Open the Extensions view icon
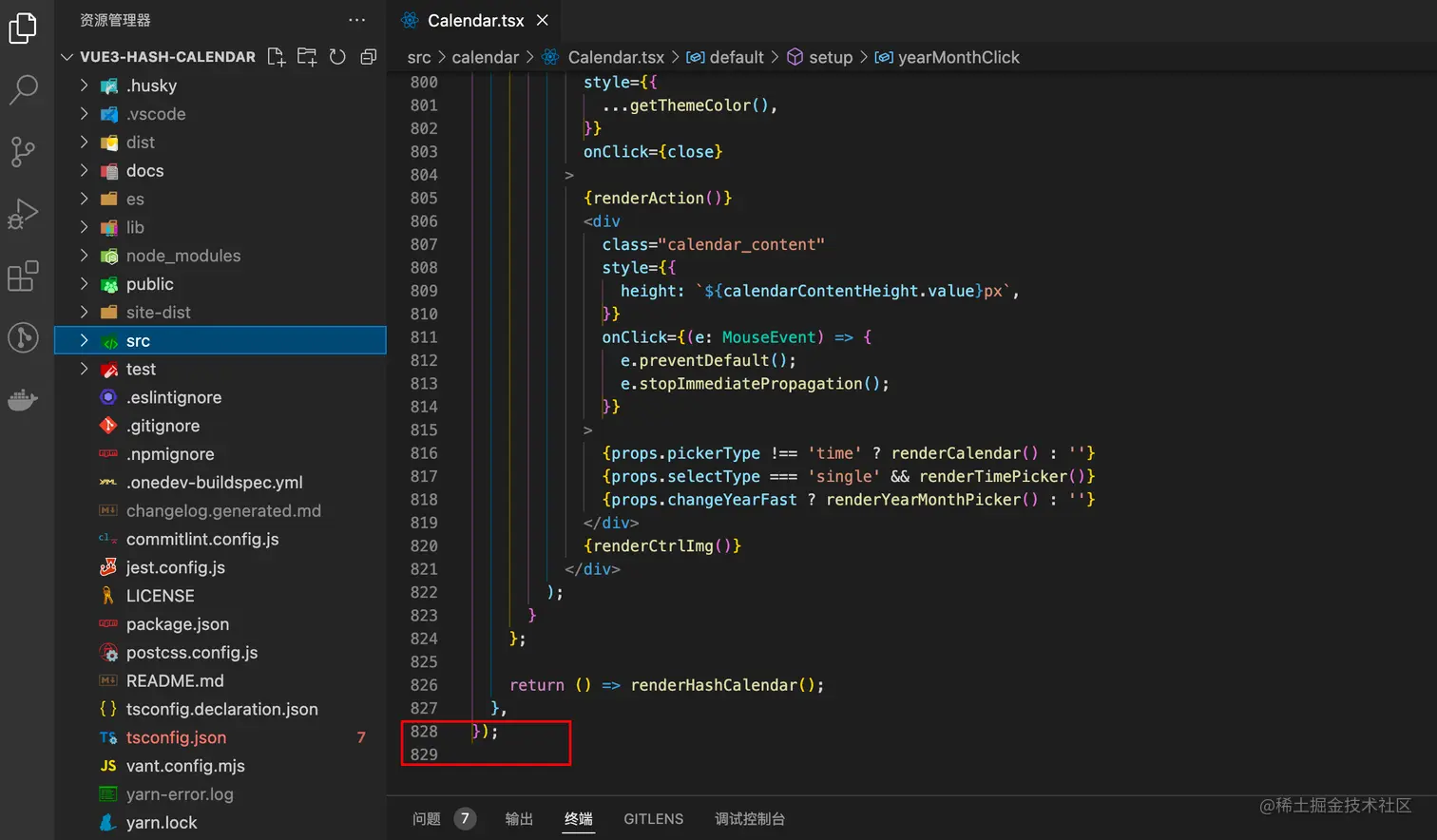The image size is (1437, 840). [x=23, y=276]
